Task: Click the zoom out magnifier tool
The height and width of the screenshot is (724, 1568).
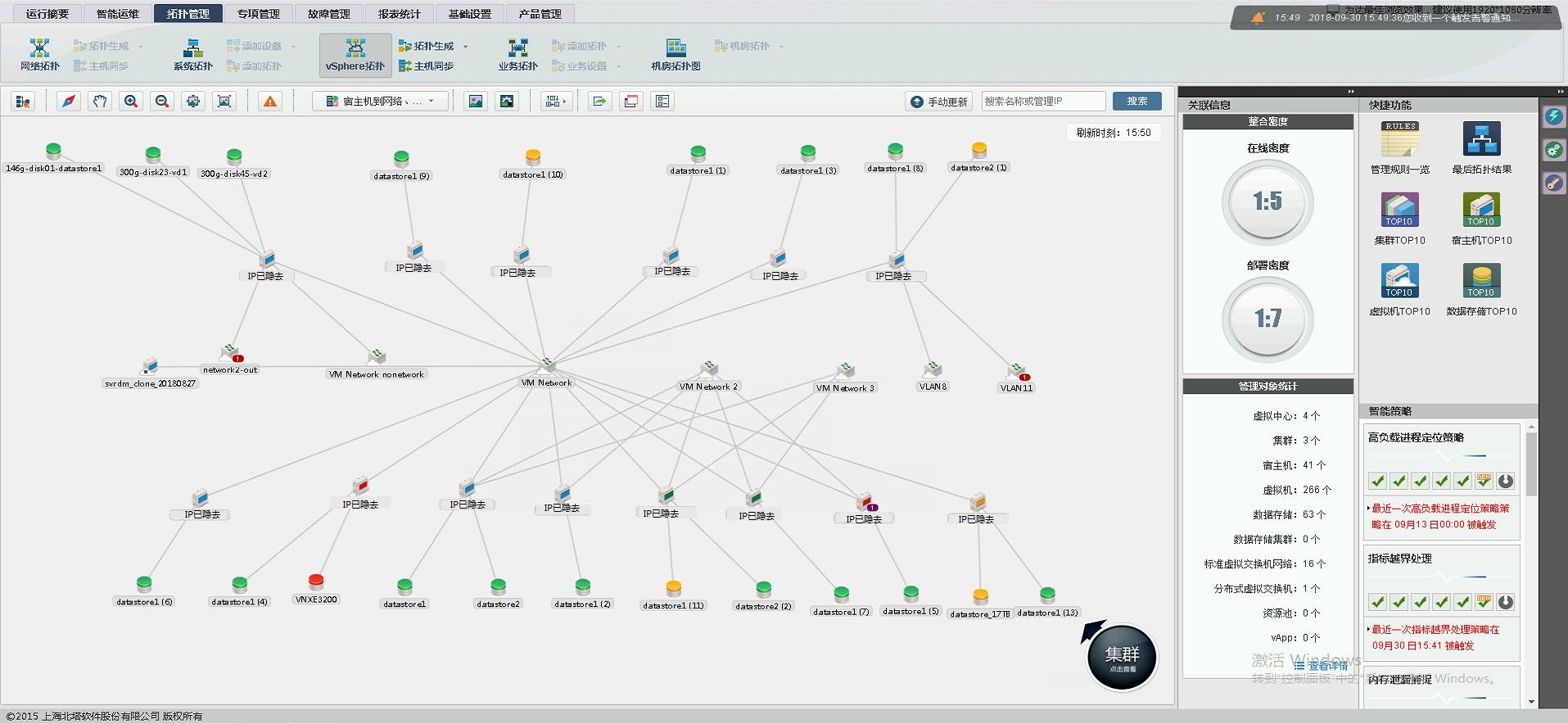Action: 162,102
